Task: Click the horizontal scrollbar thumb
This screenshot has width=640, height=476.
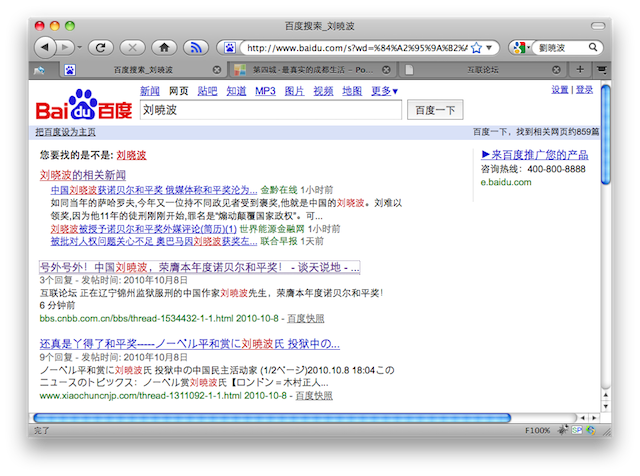Action: pyautogui.click(x=270, y=417)
